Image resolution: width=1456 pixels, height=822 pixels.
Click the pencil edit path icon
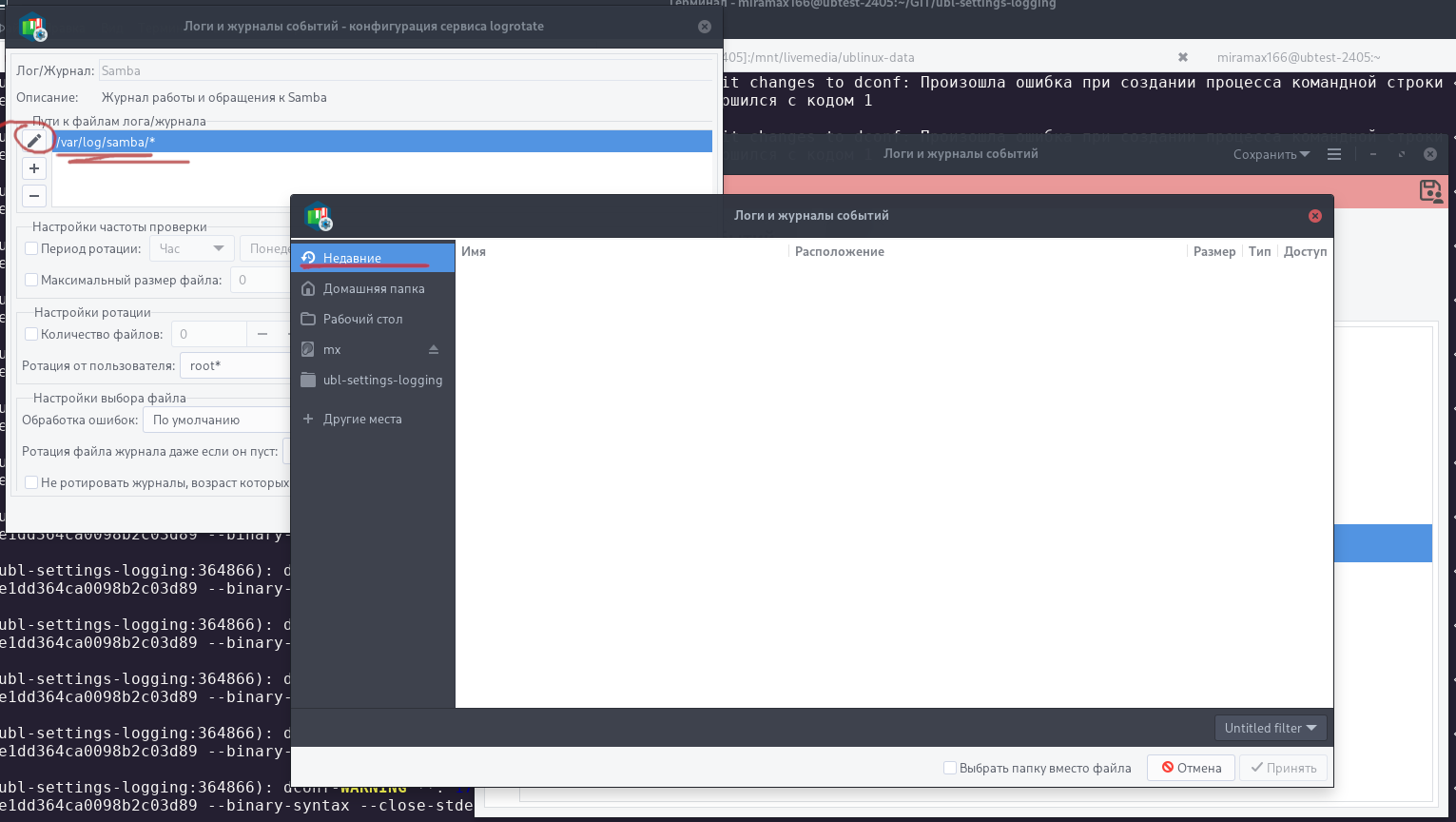tap(34, 141)
